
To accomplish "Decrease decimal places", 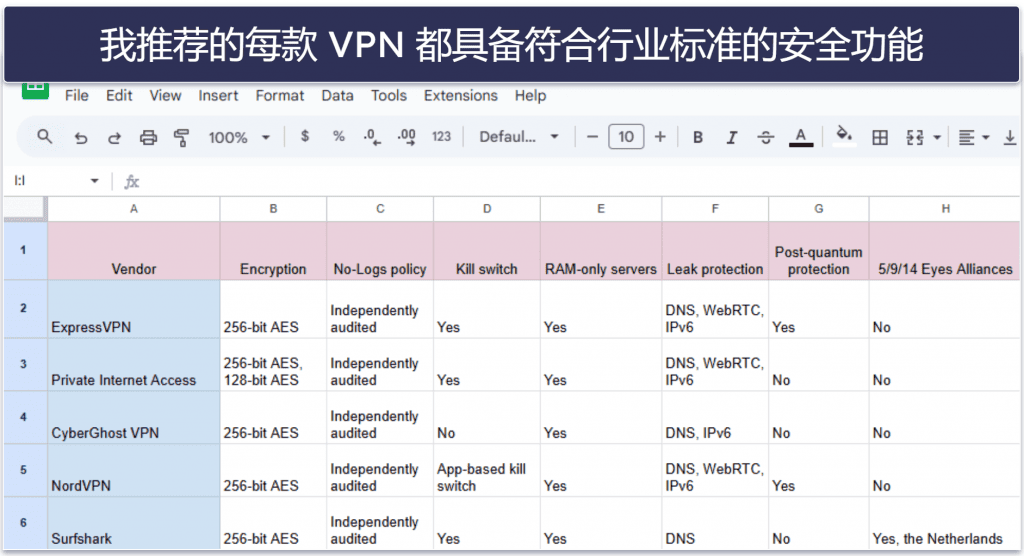I will click(372, 137).
